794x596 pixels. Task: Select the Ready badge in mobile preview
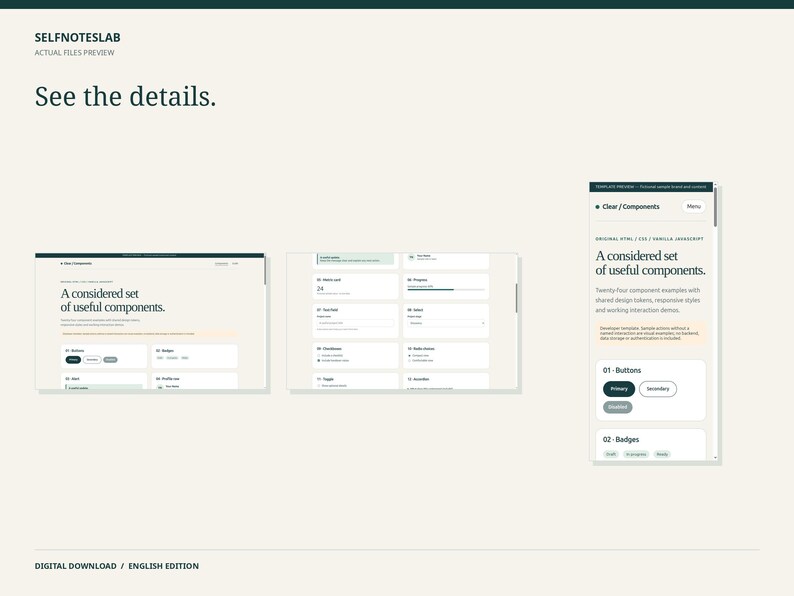662,454
